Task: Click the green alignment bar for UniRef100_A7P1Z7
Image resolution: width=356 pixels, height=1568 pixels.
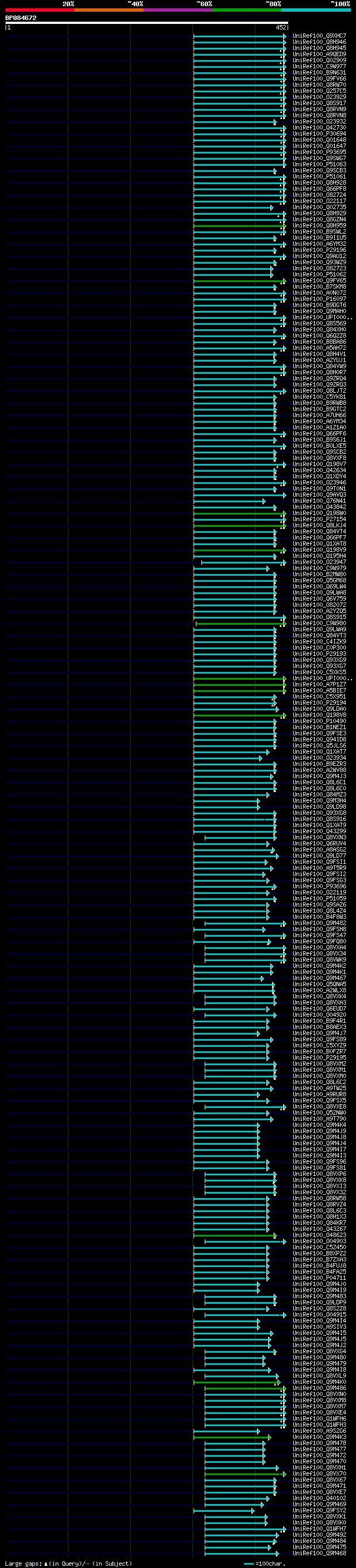Action: (239, 685)
